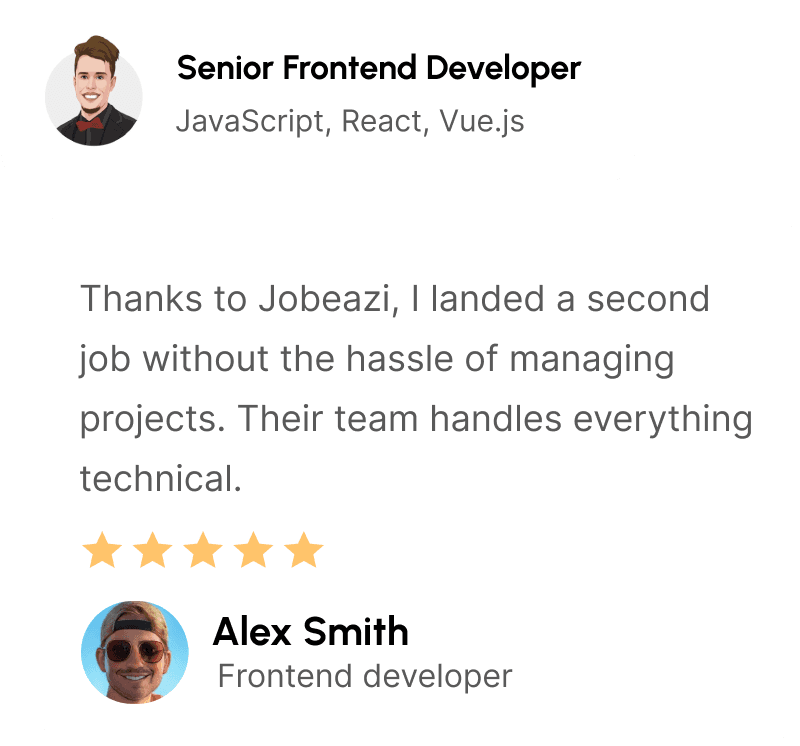Click the word 'Vue.js' in skills
The height and width of the screenshot is (746, 800).
click(482, 122)
